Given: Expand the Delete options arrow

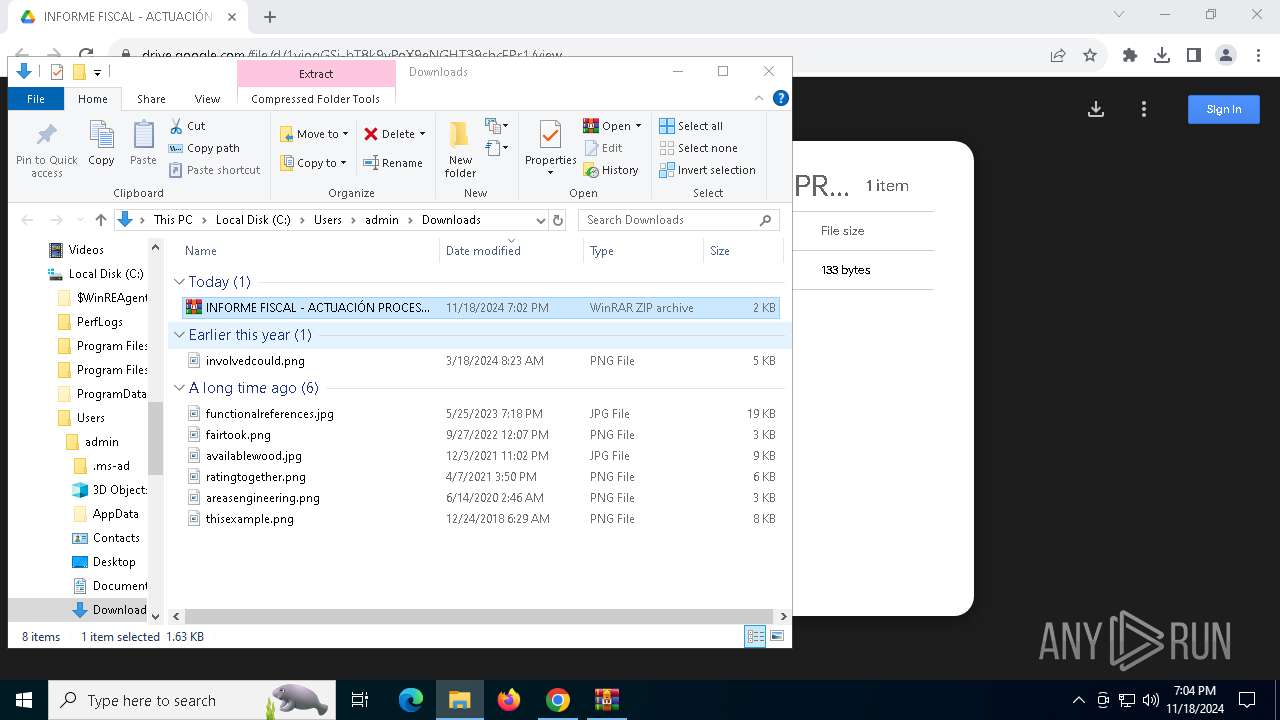Looking at the screenshot, I should [x=422, y=134].
